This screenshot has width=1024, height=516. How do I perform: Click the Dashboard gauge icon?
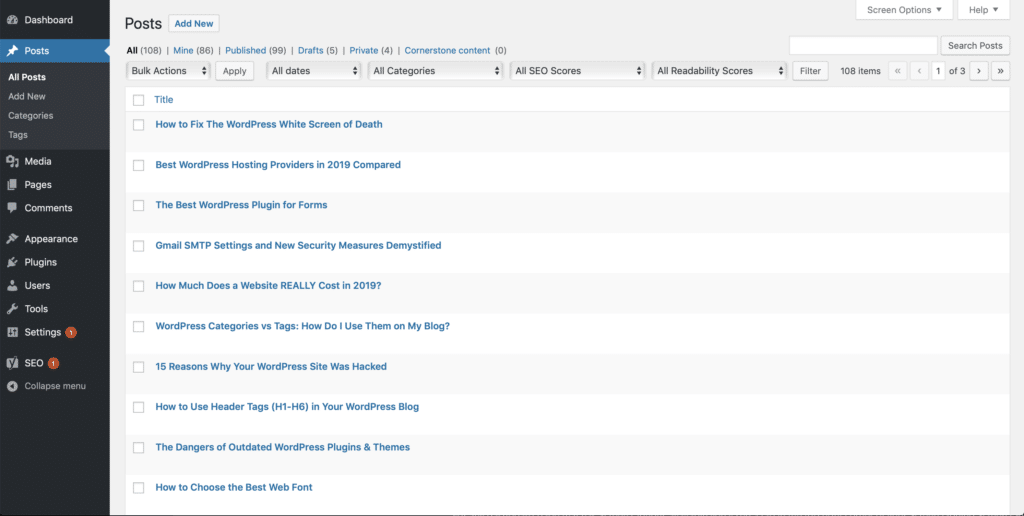(x=12, y=20)
